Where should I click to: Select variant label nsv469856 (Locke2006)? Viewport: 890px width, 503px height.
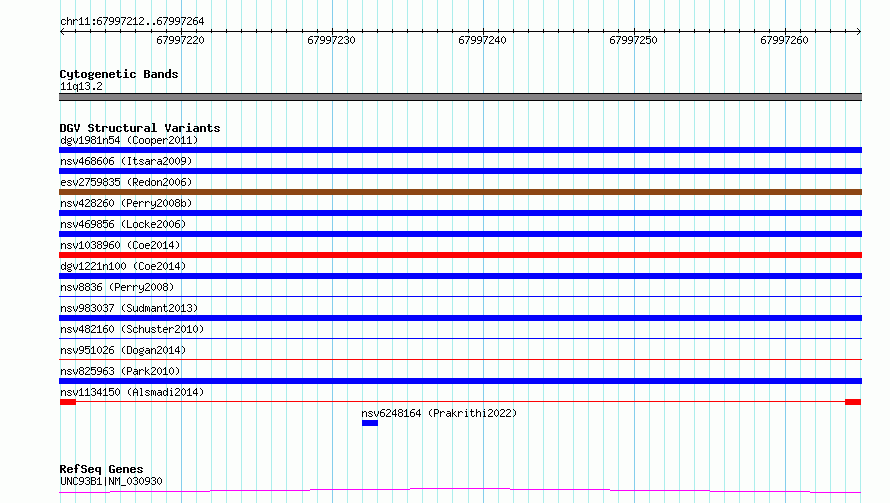123,224
